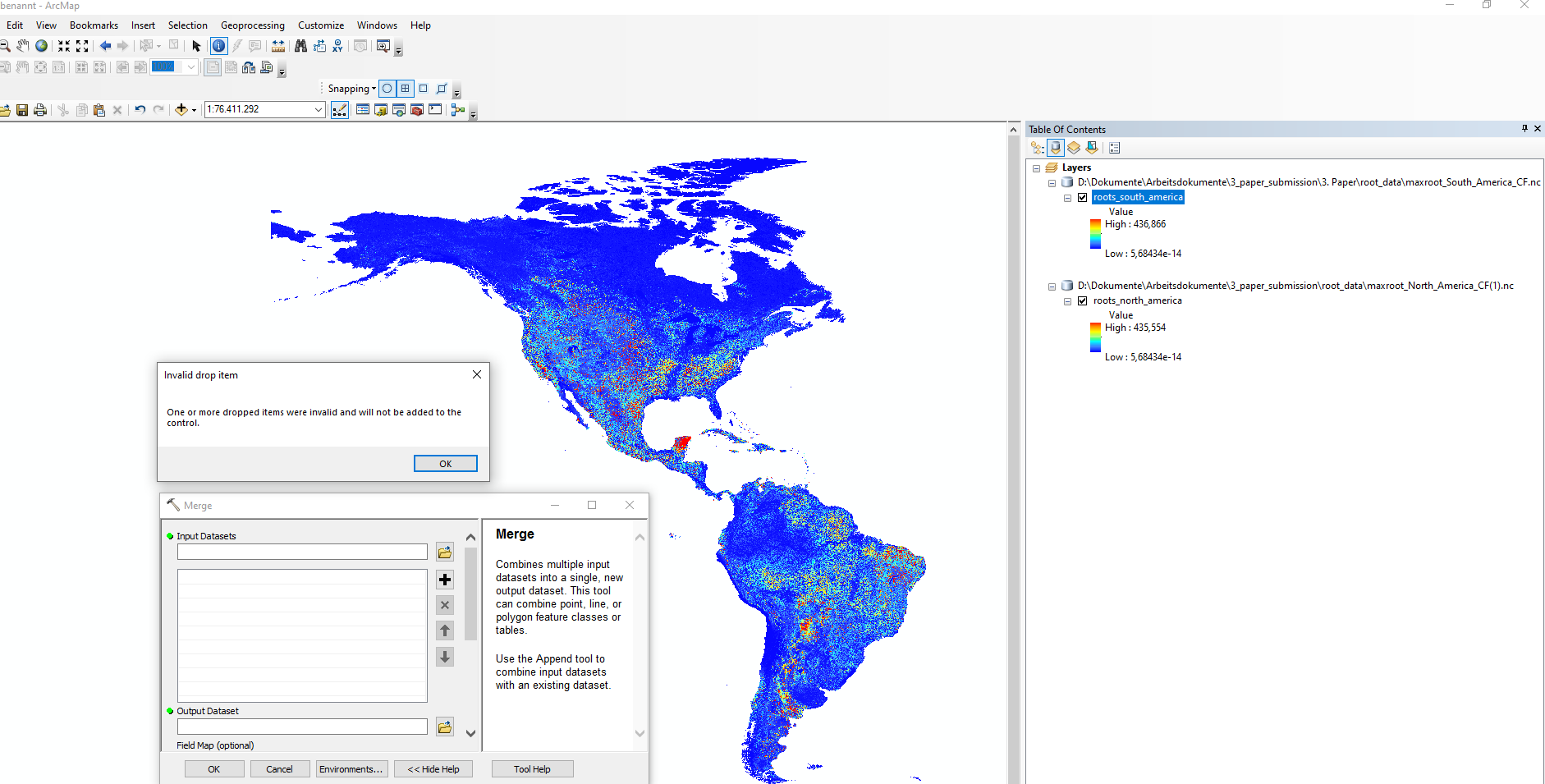Click OK in the Merge tool dialog
Screen dimensions: 1545x784
point(214,769)
